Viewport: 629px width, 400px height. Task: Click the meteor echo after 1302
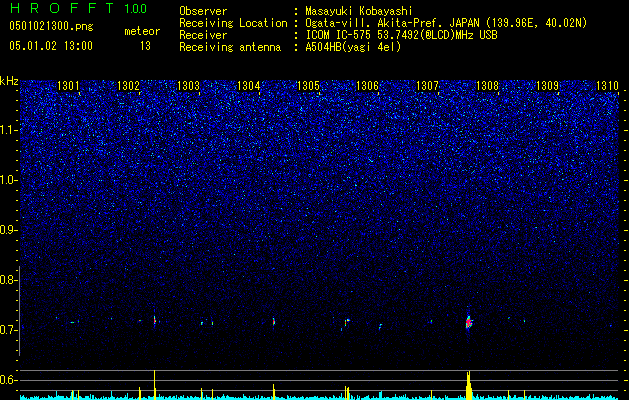click(154, 321)
